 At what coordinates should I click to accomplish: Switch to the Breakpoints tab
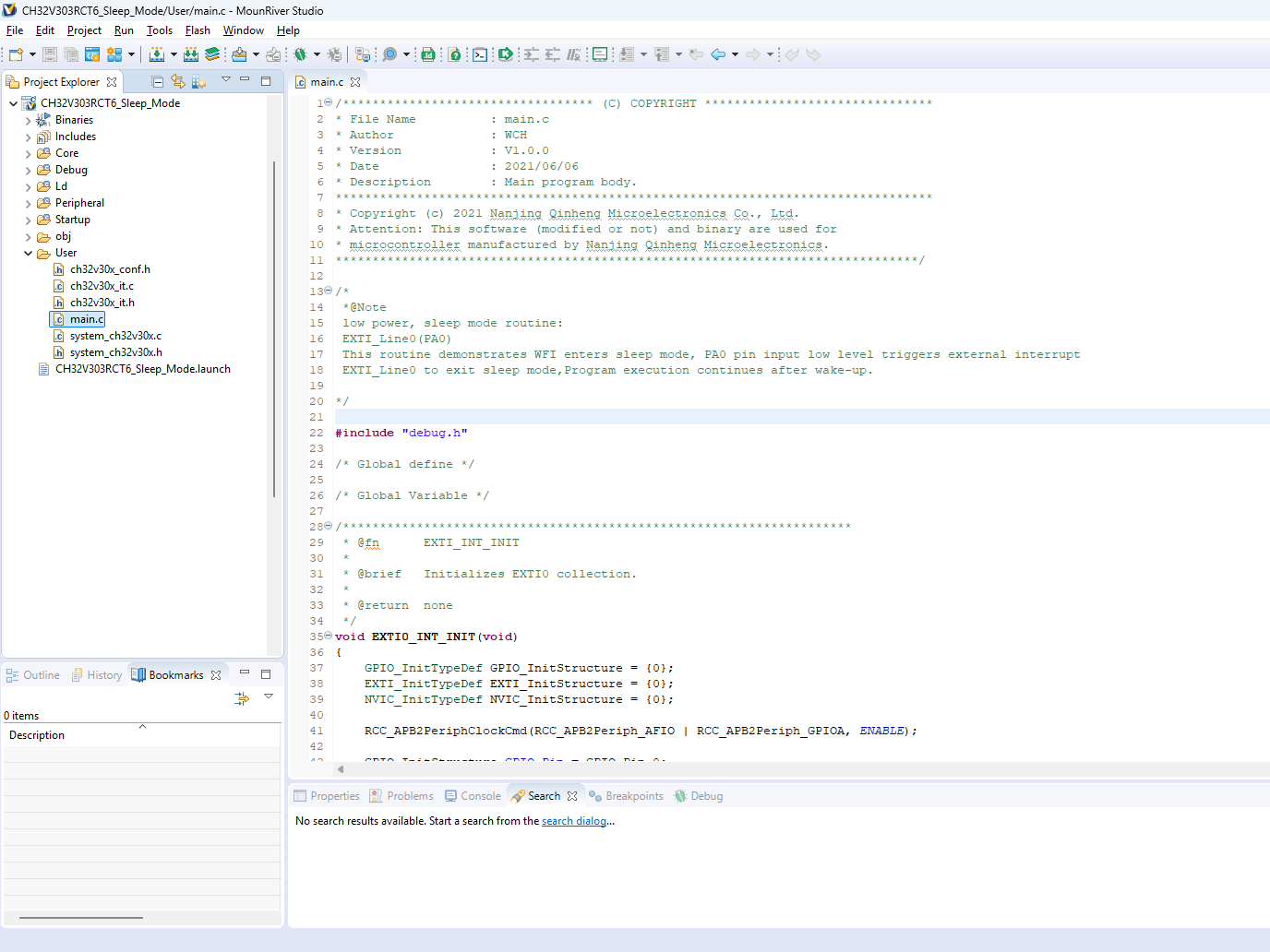point(626,796)
